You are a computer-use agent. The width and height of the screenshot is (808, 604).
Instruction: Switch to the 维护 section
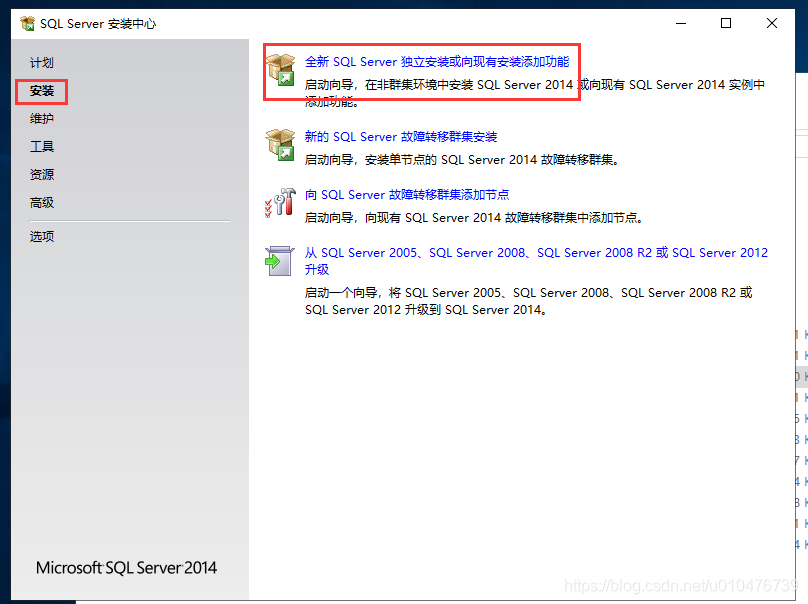(x=42, y=119)
